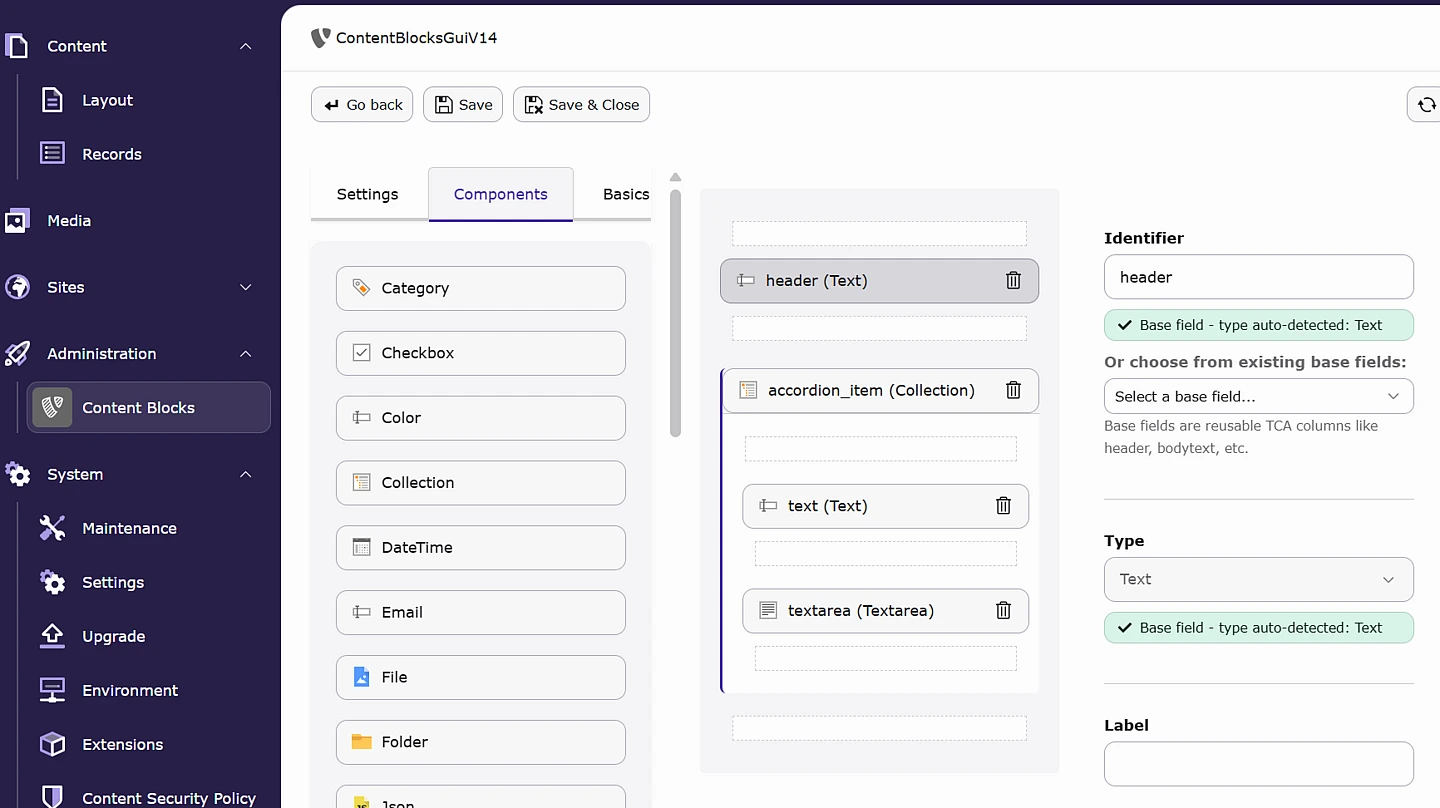Click the Content module group icon
This screenshot has width=1440, height=808.
click(17, 46)
